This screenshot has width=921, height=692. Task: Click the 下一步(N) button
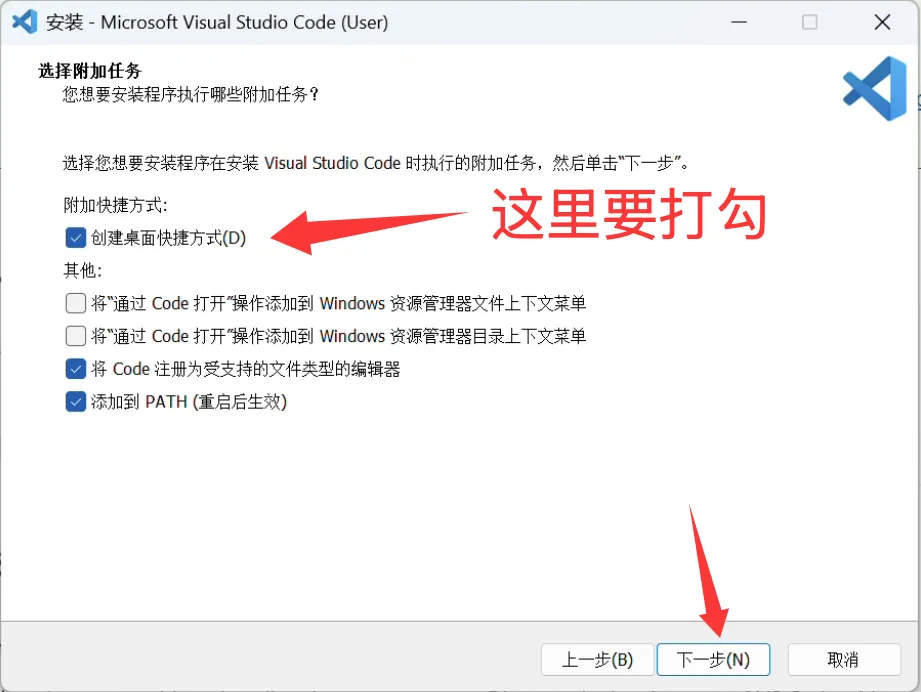tap(713, 660)
